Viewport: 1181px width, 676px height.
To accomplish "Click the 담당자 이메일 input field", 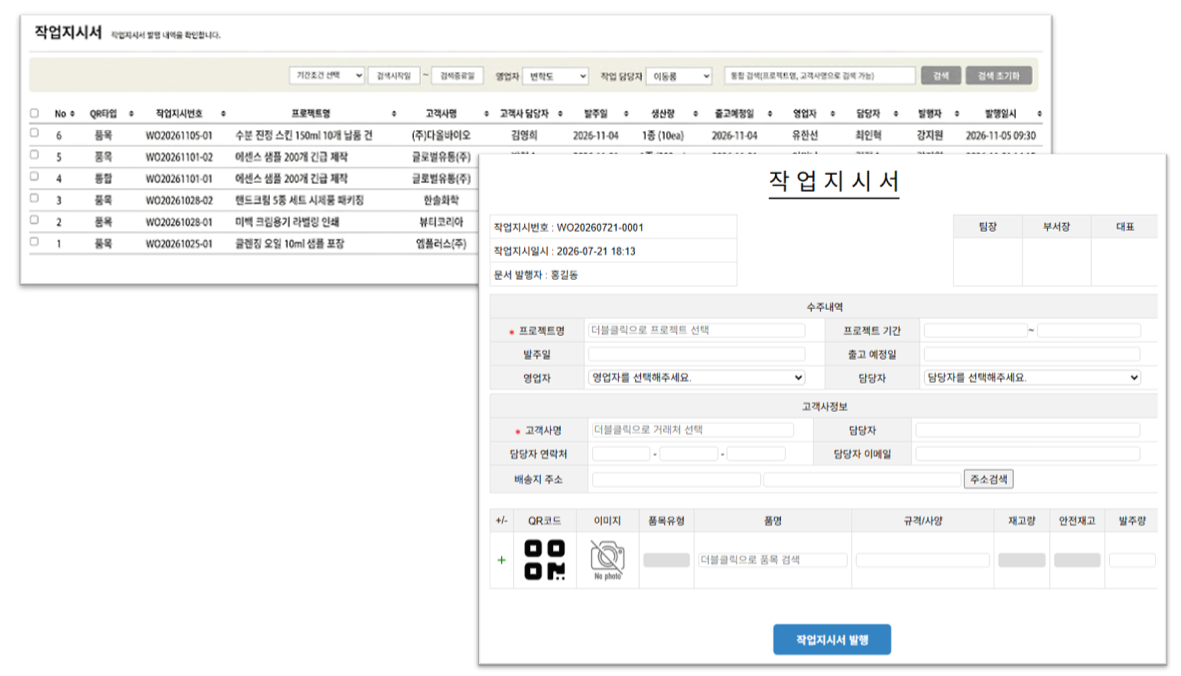I will tap(1027, 454).
